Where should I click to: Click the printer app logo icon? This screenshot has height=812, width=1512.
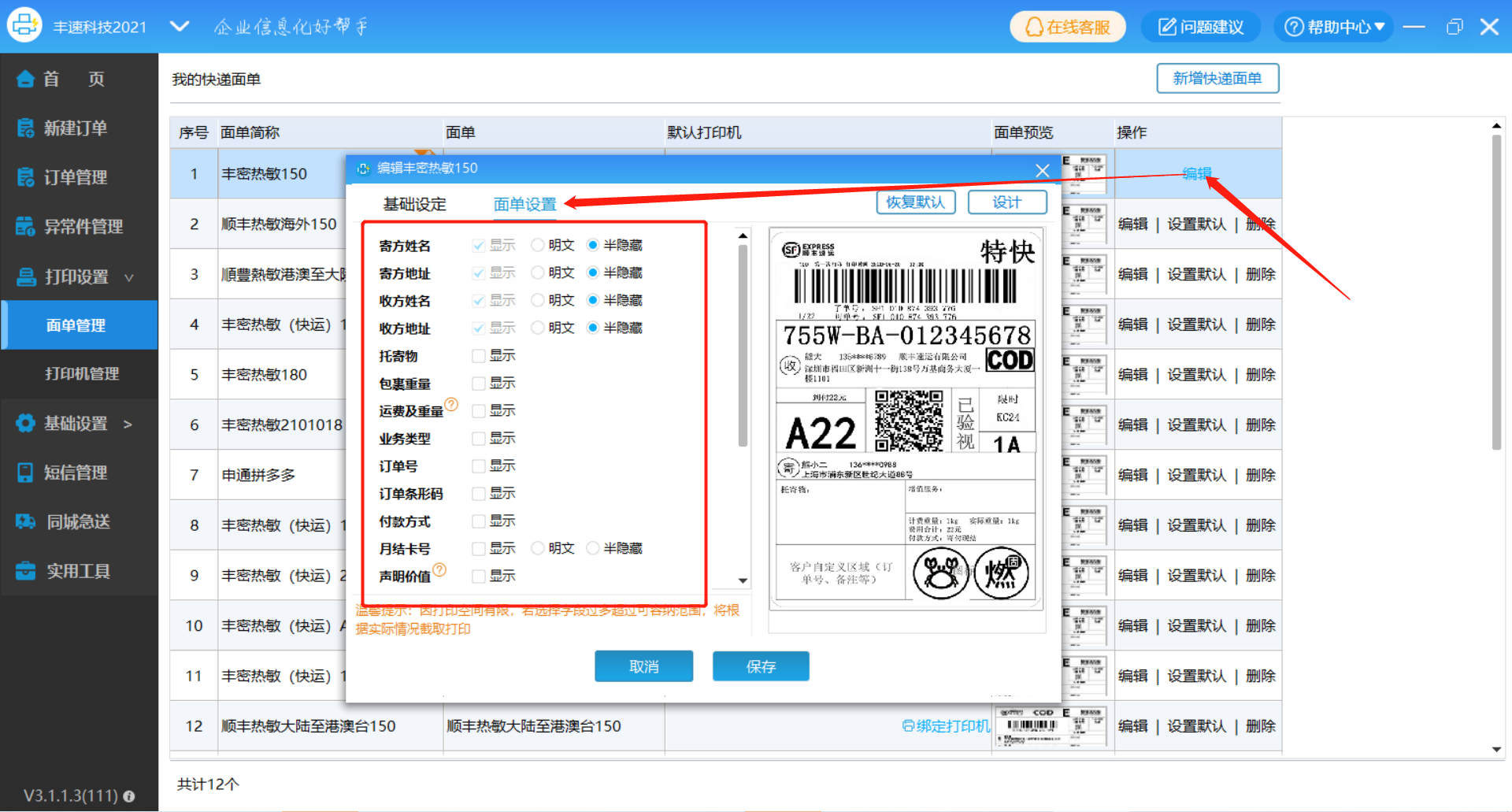[x=24, y=25]
